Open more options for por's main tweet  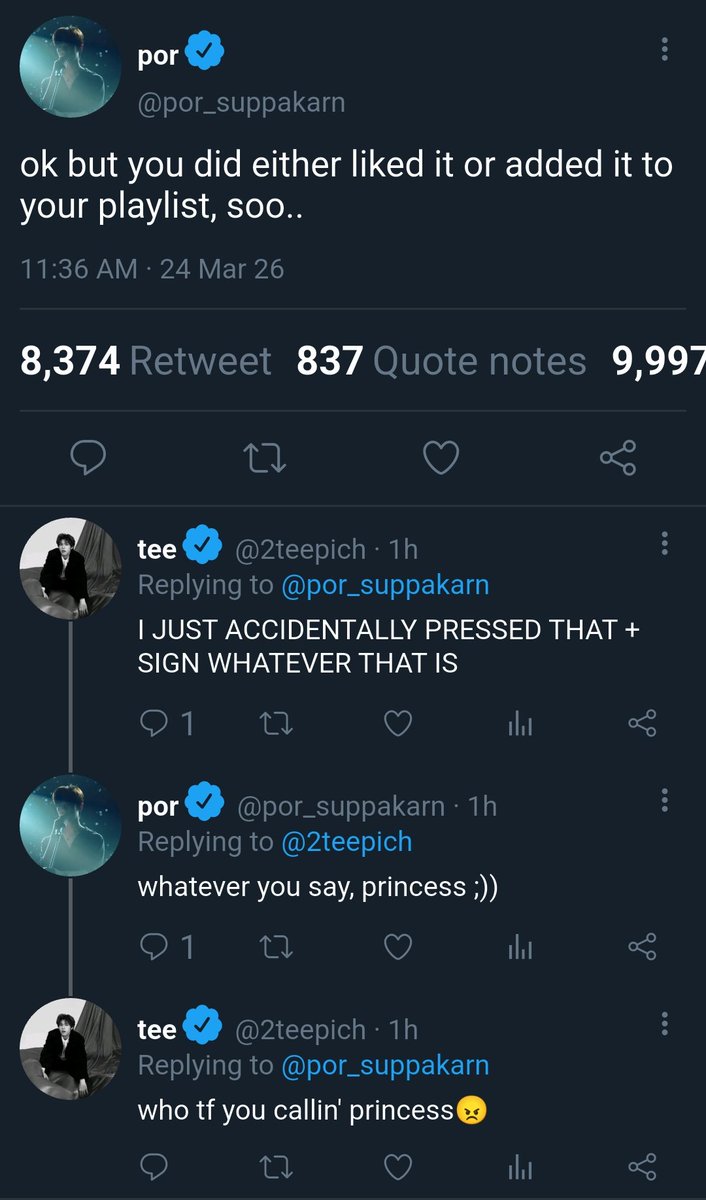click(x=665, y=49)
